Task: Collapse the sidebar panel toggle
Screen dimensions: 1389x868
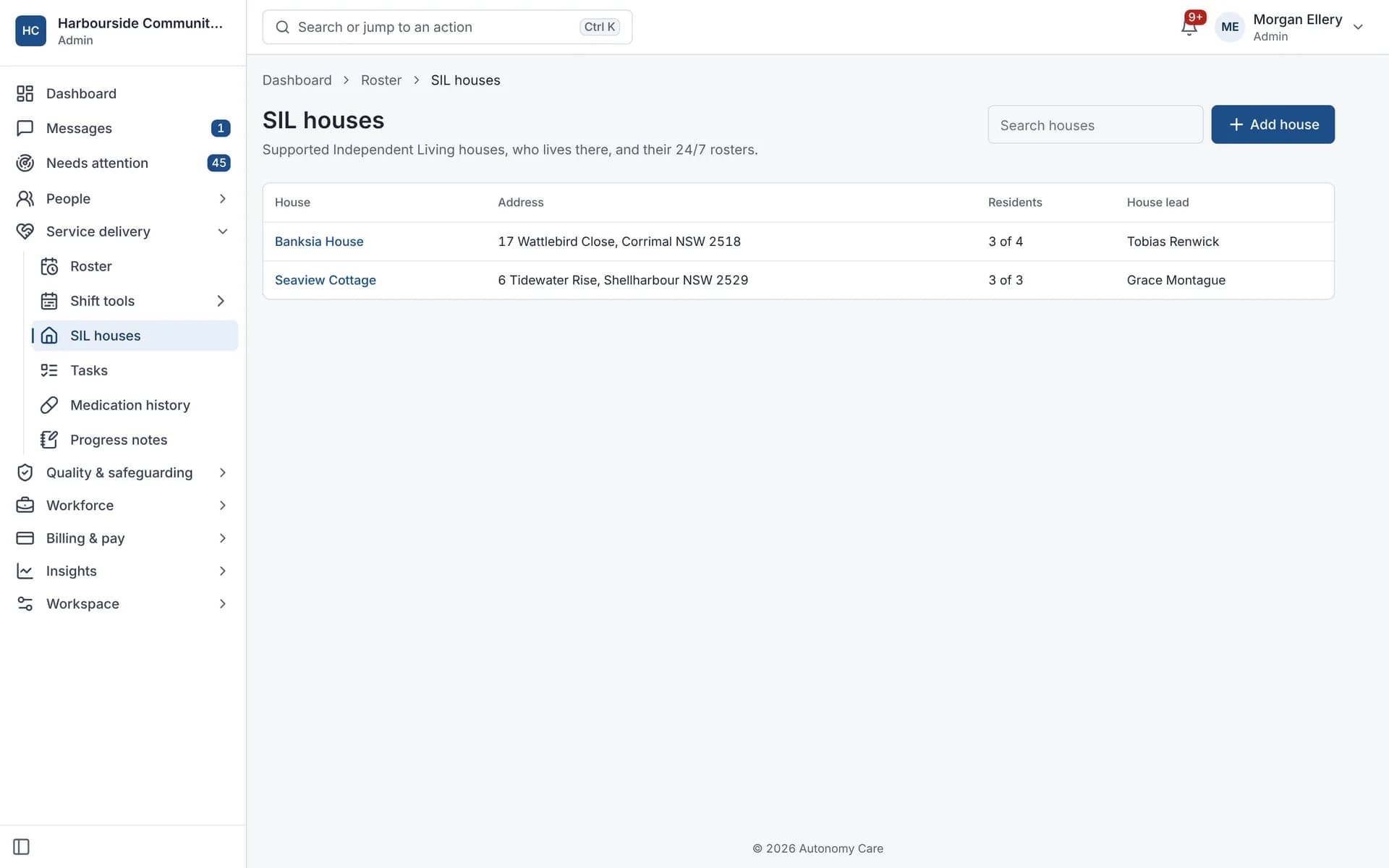Action: click(x=22, y=846)
